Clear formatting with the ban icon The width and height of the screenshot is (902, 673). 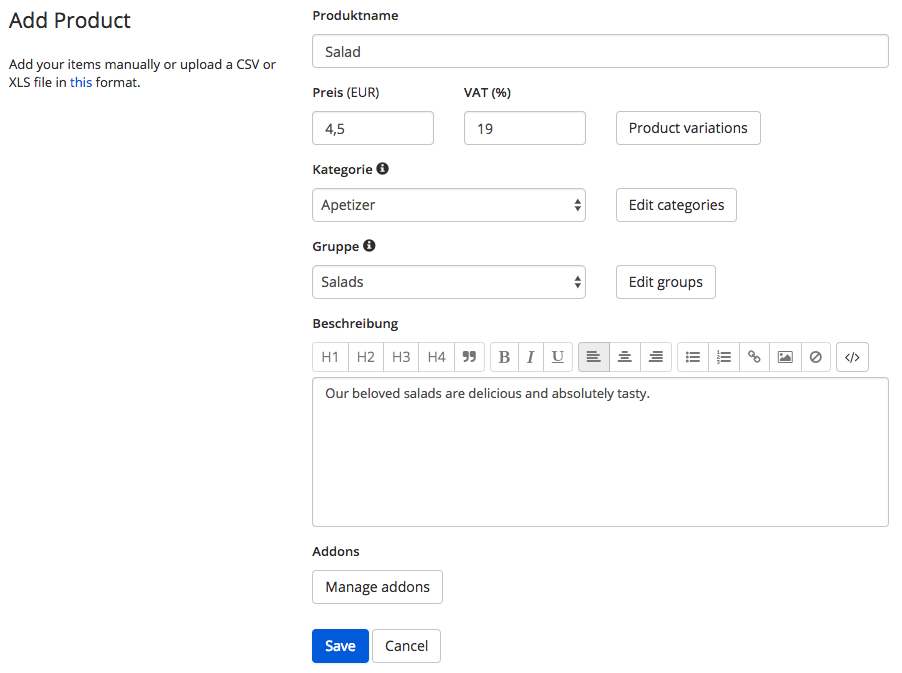[x=816, y=357]
